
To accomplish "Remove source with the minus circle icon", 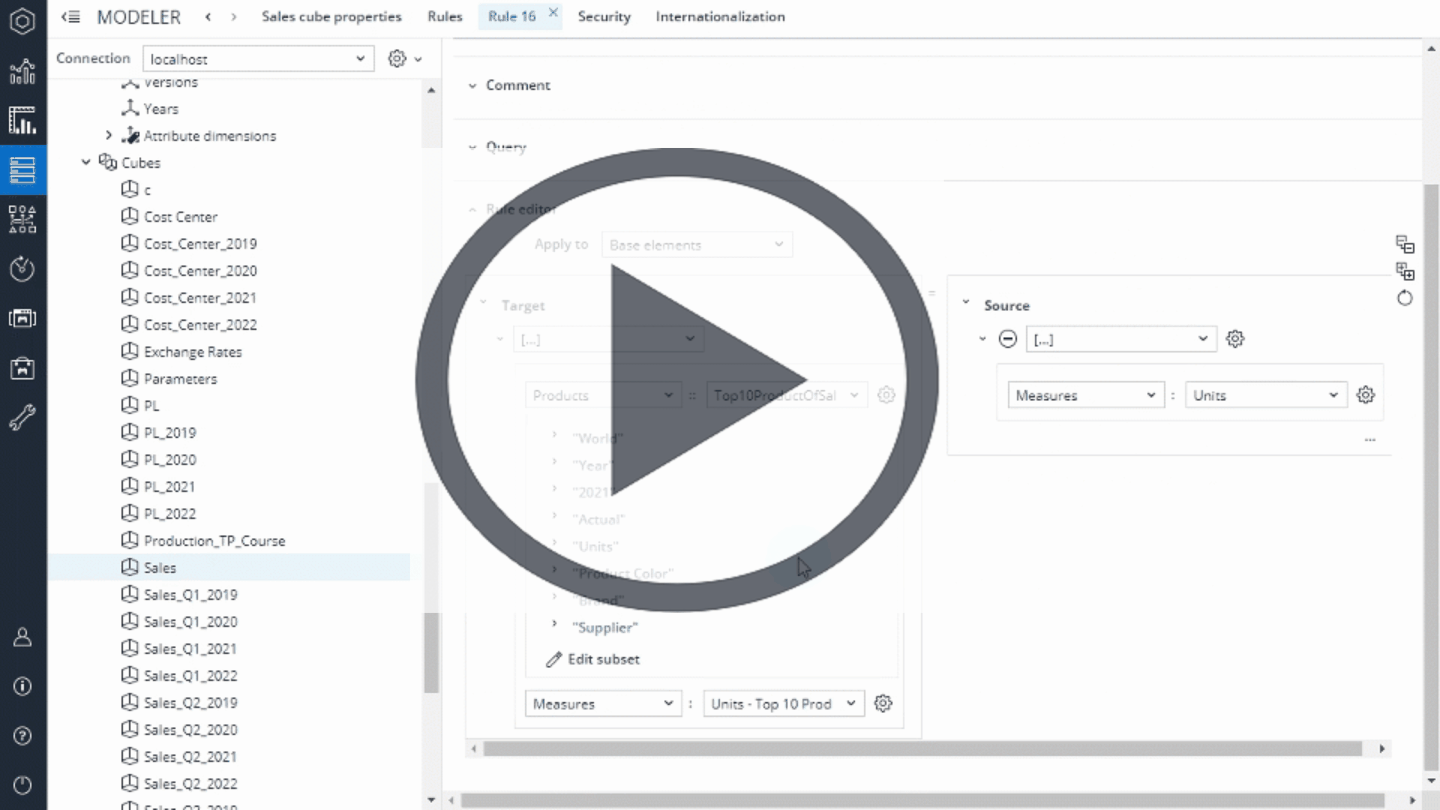I will click(1008, 339).
